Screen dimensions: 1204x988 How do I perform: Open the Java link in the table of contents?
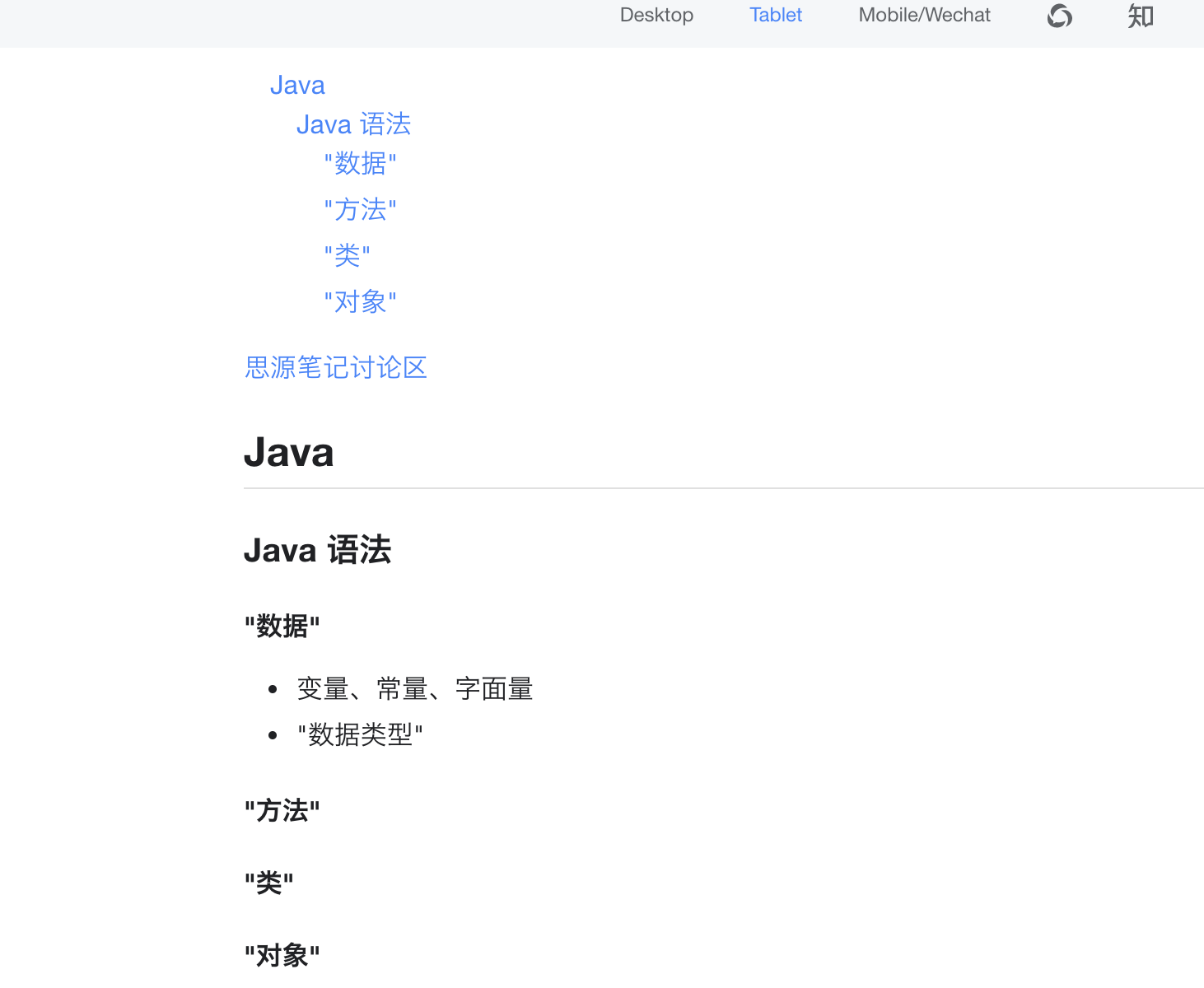pyautogui.click(x=297, y=85)
